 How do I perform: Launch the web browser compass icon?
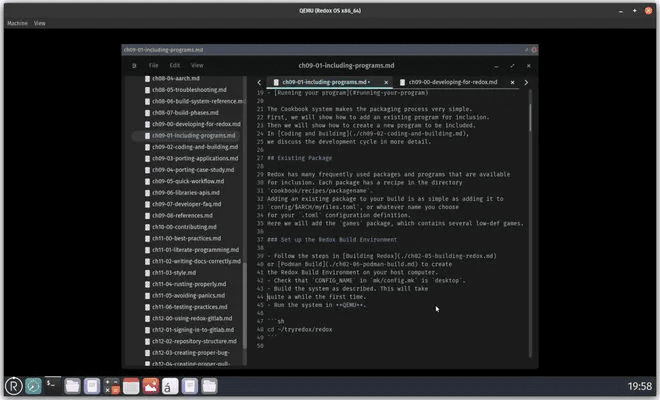point(33,385)
